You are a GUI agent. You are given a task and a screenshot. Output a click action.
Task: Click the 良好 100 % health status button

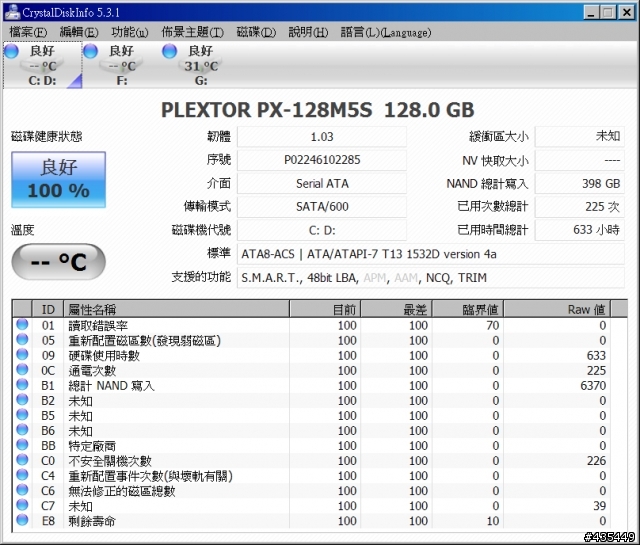pos(58,180)
